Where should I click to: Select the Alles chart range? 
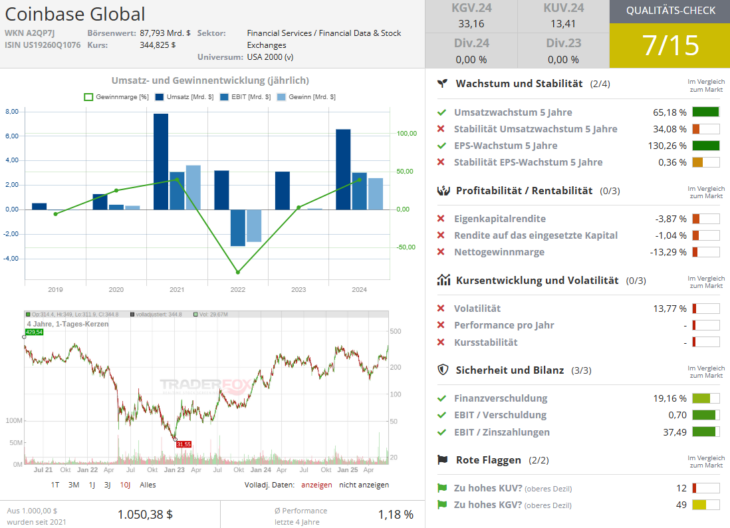pyautogui.click(x=148, y=485)
